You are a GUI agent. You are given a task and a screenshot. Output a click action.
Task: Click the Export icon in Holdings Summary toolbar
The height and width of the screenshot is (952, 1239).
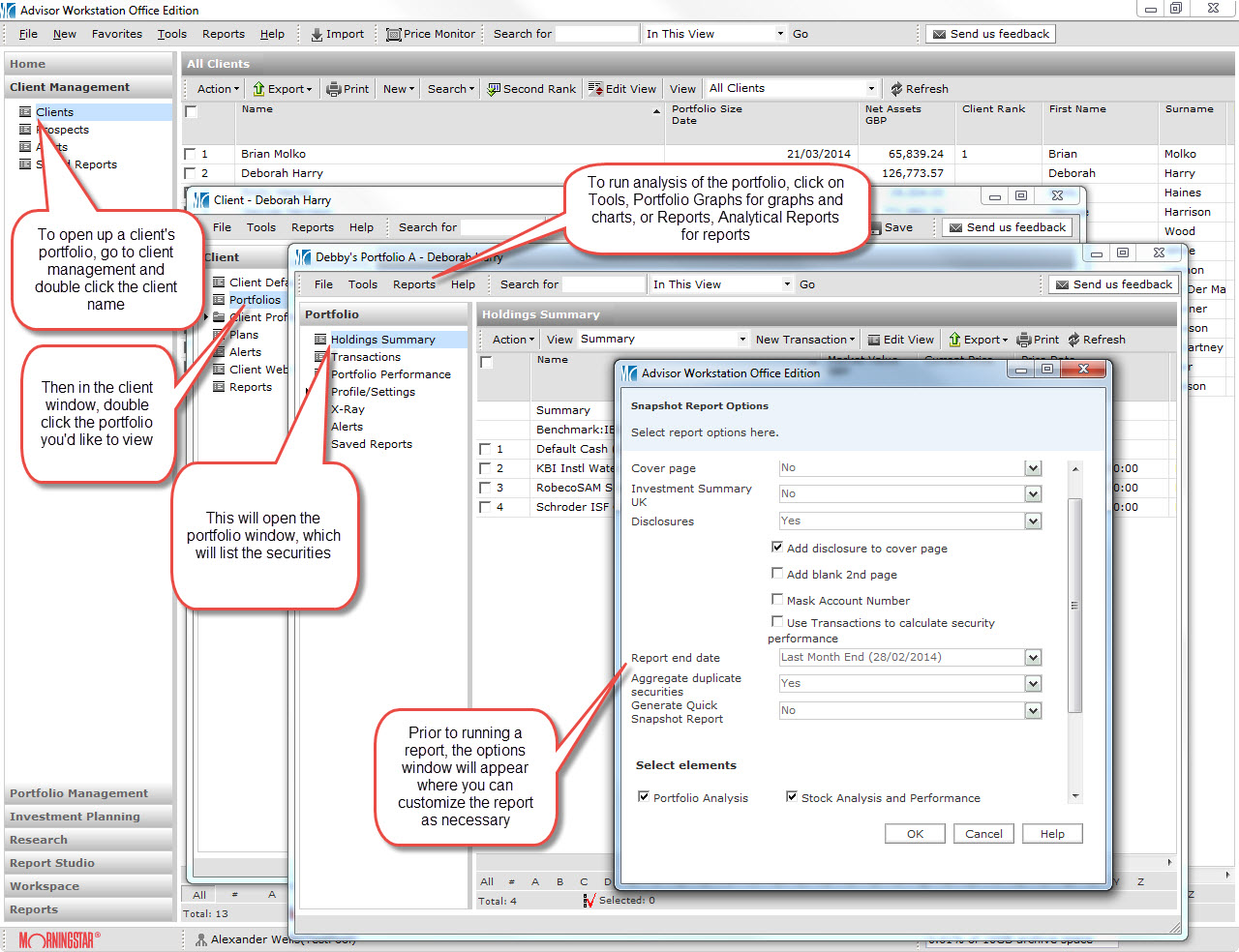coord(954,340)
